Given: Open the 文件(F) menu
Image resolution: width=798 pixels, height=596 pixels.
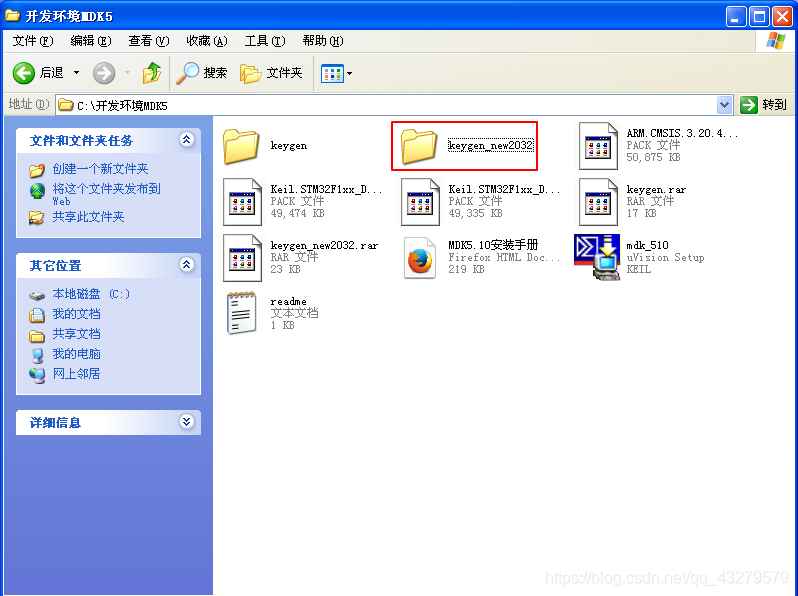Looking at the screenshot, I should point(33,41).
